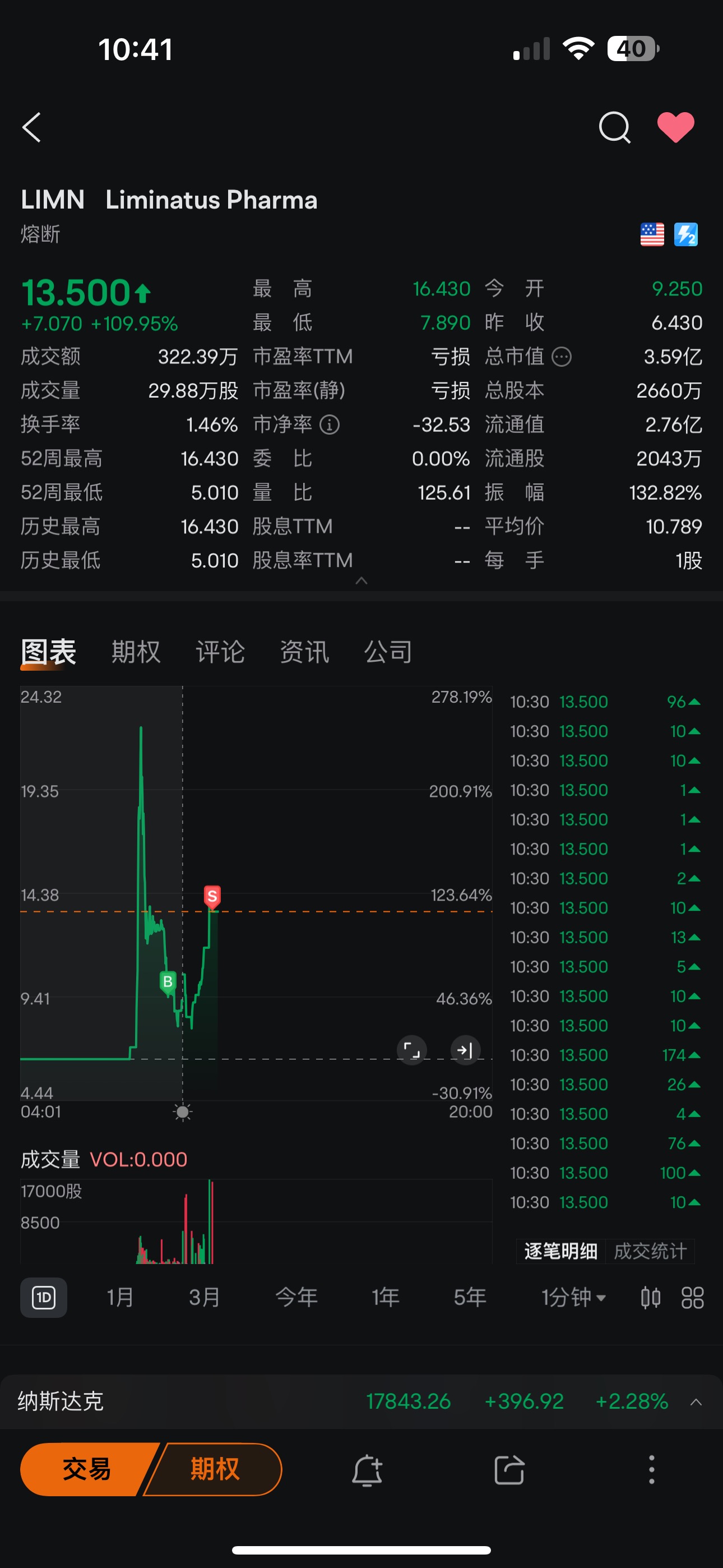The height and width of the screenshot is (1568, 723).
Task: Open the 评论 tab
Action: (220, 652)
